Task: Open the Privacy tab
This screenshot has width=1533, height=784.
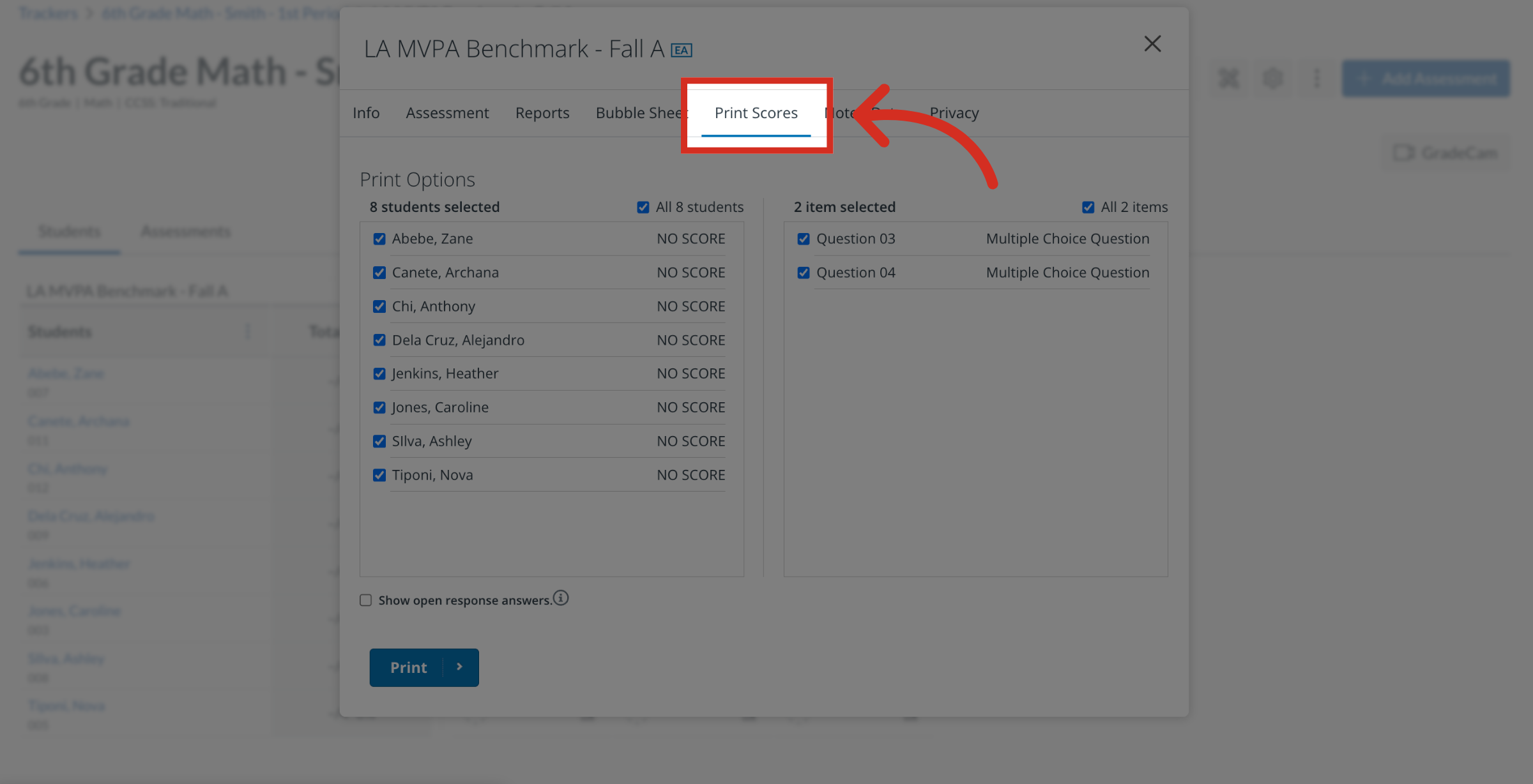Action: [954, 113]
